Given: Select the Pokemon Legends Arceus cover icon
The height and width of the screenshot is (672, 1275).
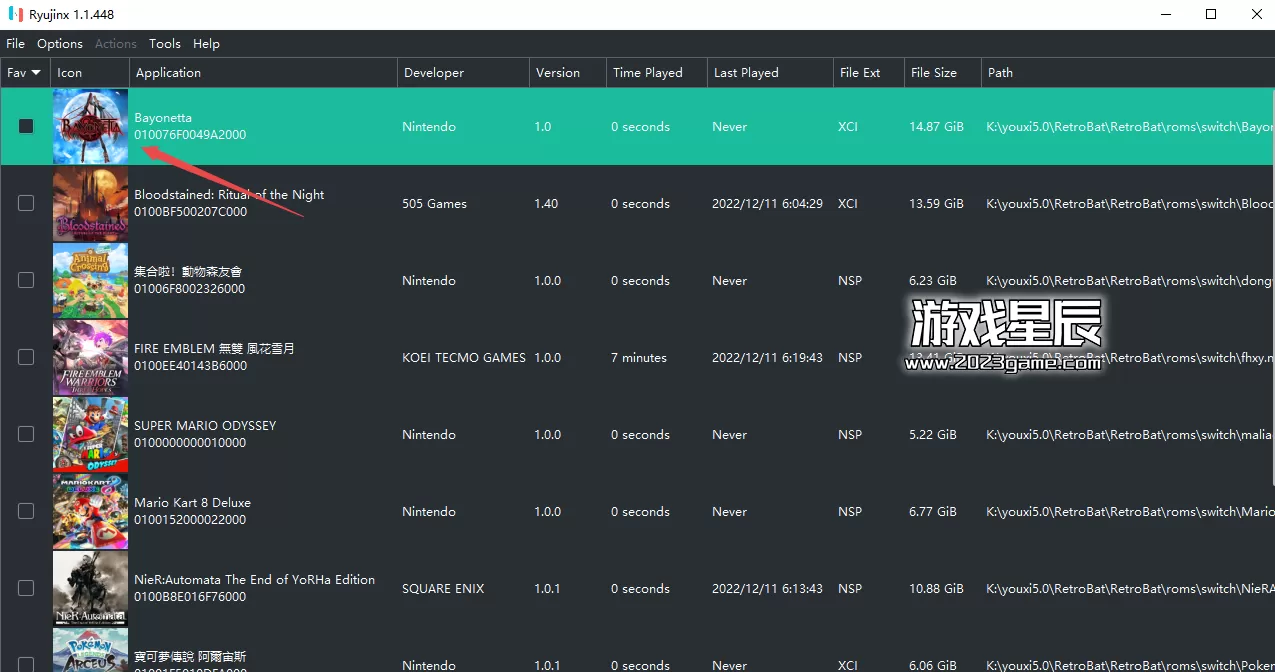Looking at the screenshot, I should click(x=90, y=650).
